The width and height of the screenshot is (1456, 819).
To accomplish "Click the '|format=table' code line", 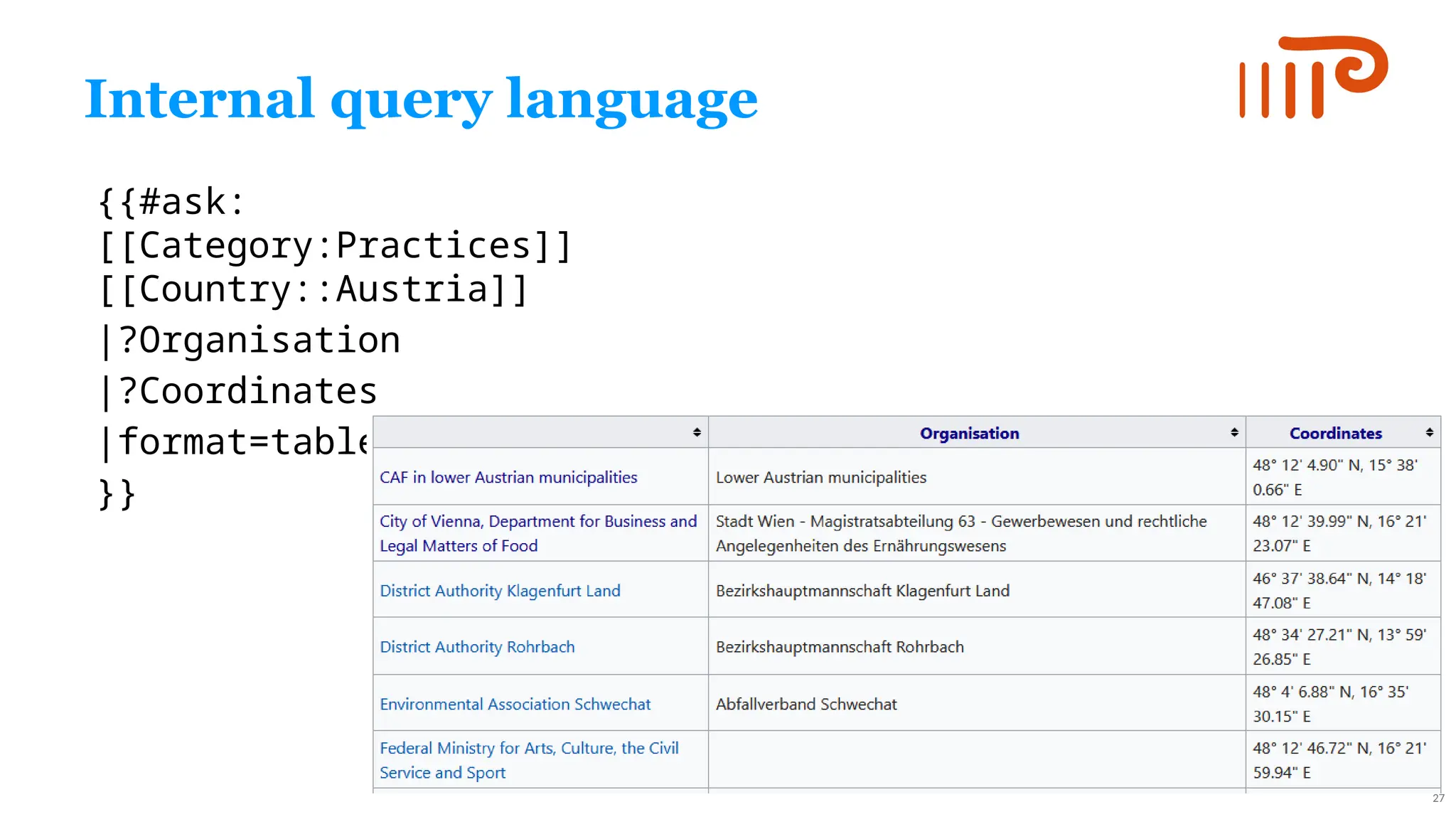I will pyautogui.click(x=235, y=441).
